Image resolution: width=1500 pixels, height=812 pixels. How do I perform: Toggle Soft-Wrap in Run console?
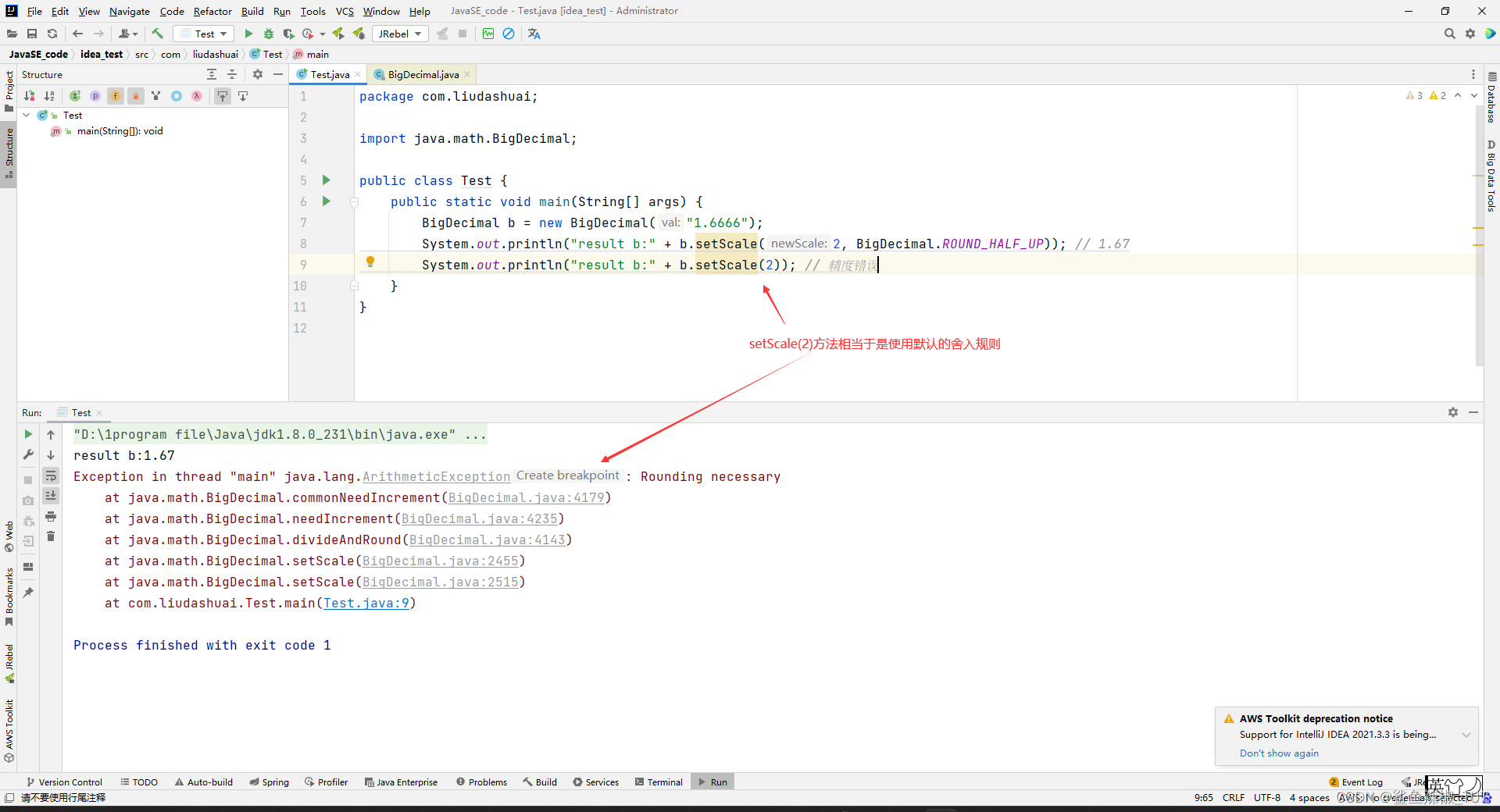coord(51,475)
